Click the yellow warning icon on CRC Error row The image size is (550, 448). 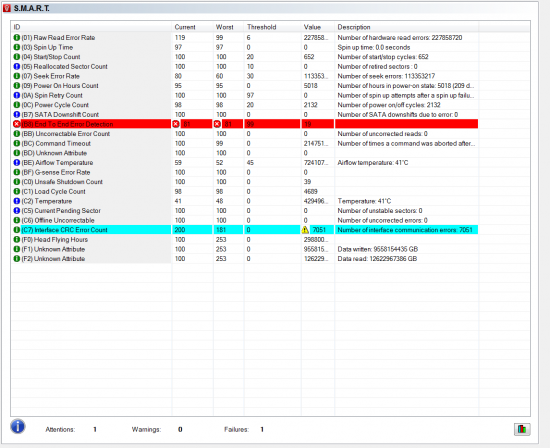pos(305,230)
